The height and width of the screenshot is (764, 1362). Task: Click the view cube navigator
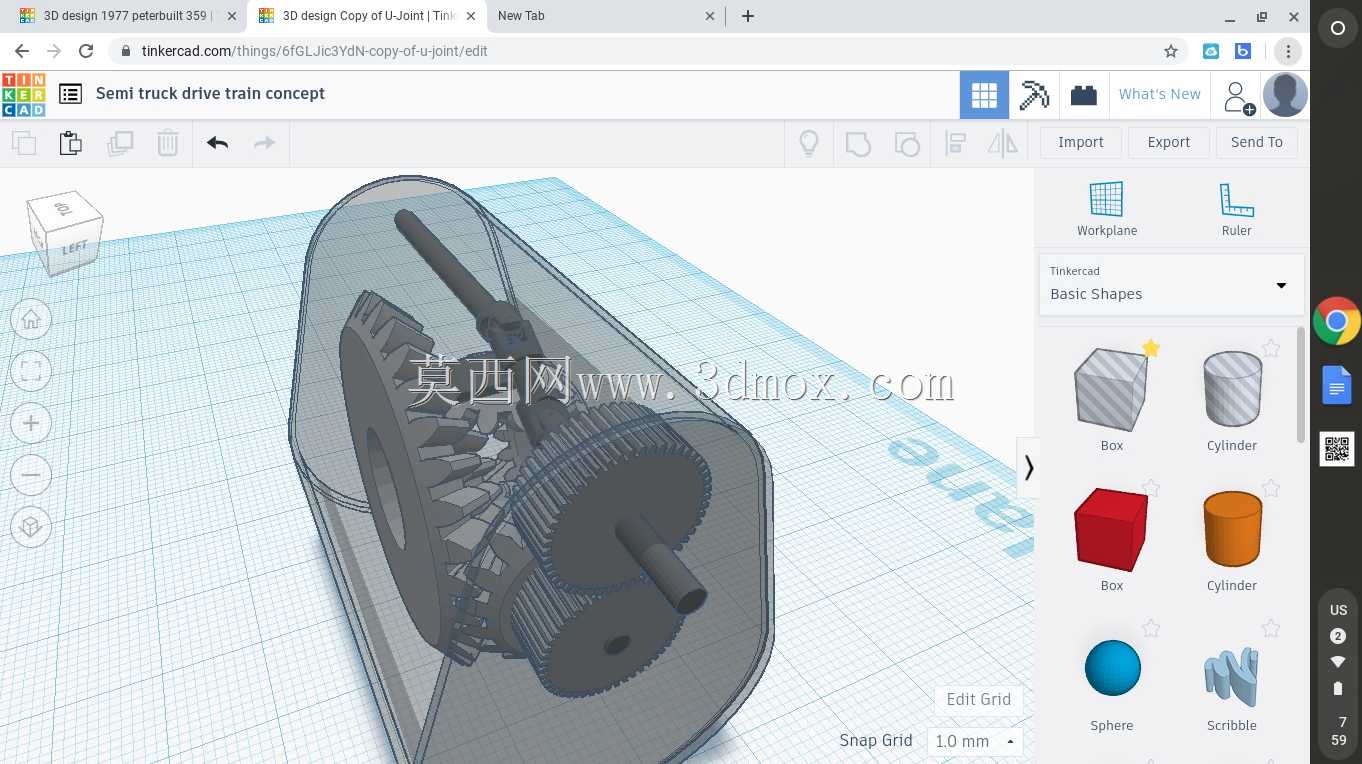pos(65,232)
